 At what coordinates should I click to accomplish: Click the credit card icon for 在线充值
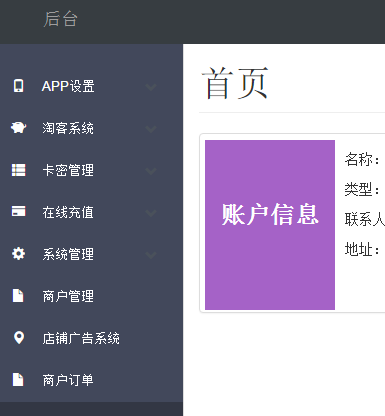(19, 211)
